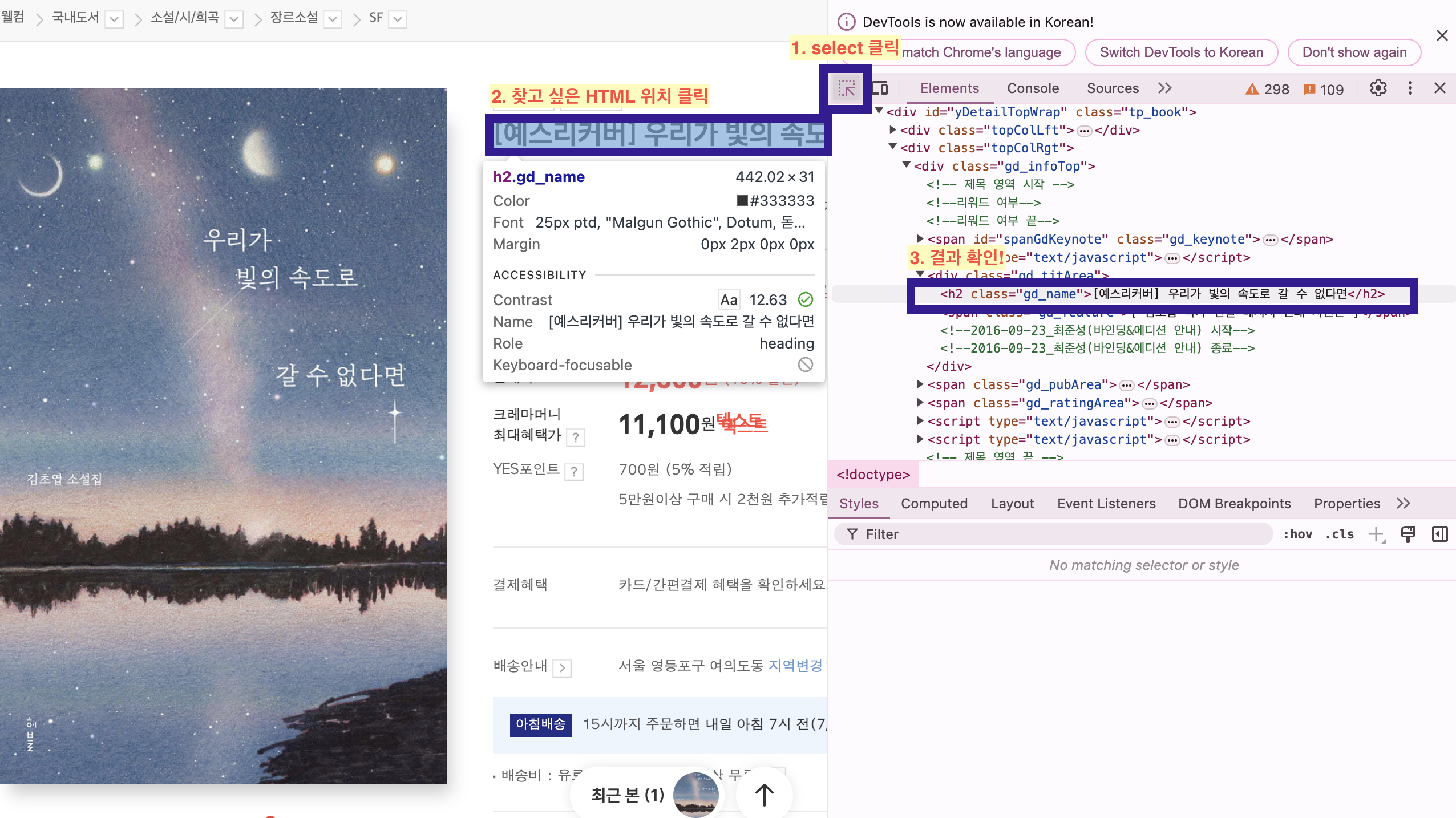Click the inspect element selector icon
The width and height of the screenshot is (1456, 818).
pyautogui.click(x=846, y=88)
